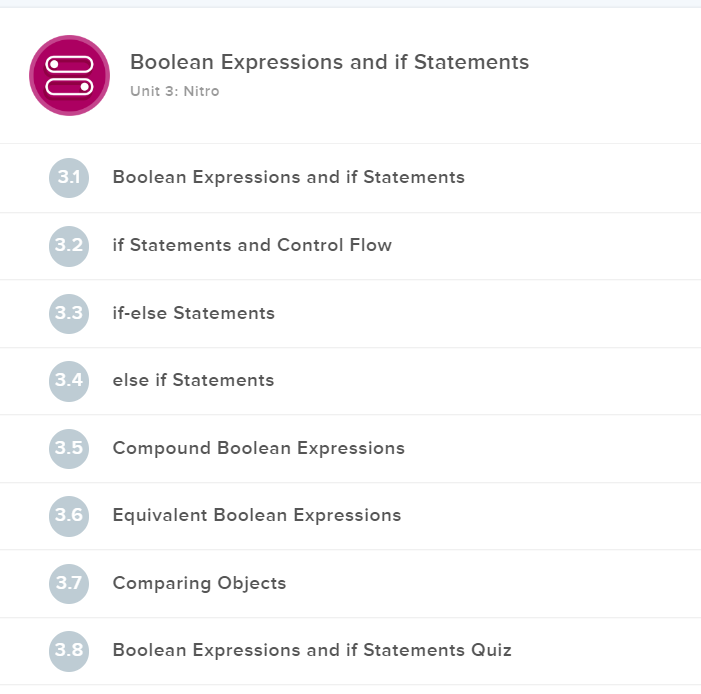Click the unit header title text

pos(329,62)
